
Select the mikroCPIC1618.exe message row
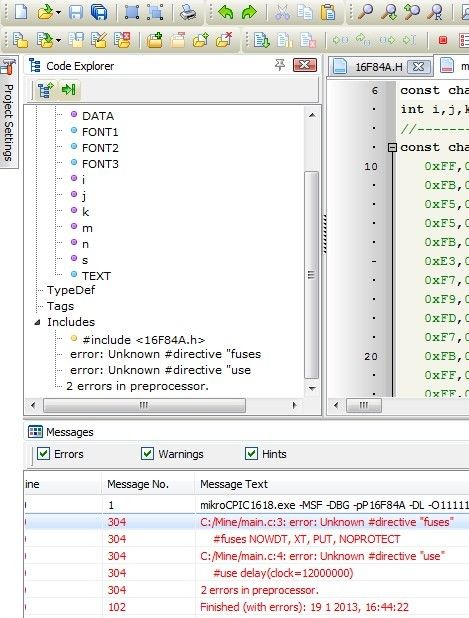click(x=247, y=505)
